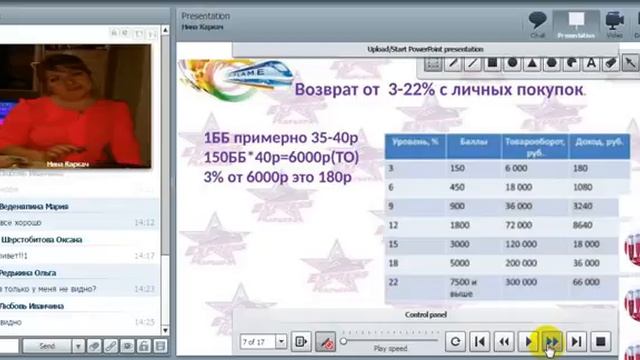Select chat user Шерстобитова Оксана
Screen dimensions: 640x360
point(41,240)
